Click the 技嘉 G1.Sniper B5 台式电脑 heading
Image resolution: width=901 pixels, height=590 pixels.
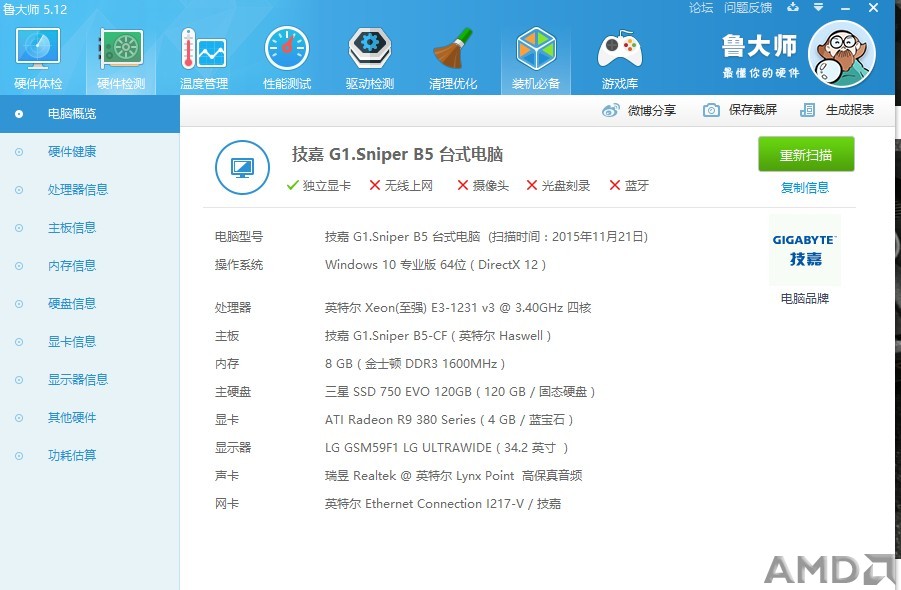coord(397,154)
